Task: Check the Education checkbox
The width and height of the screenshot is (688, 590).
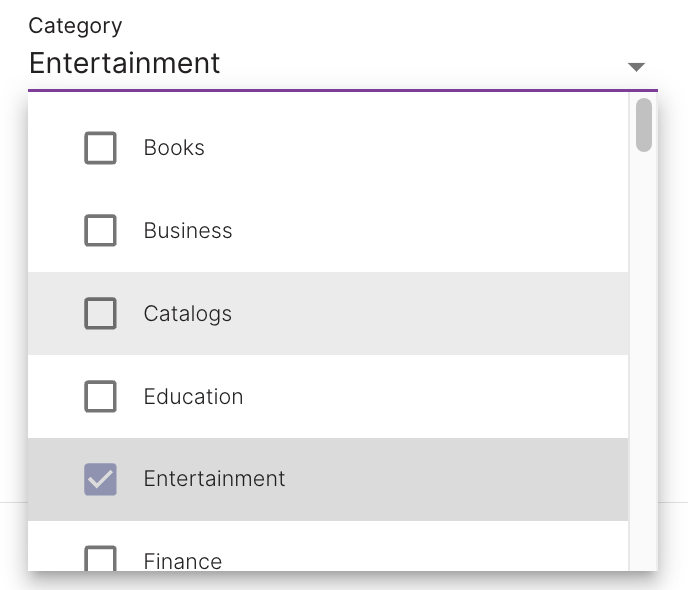Action: 100,396
